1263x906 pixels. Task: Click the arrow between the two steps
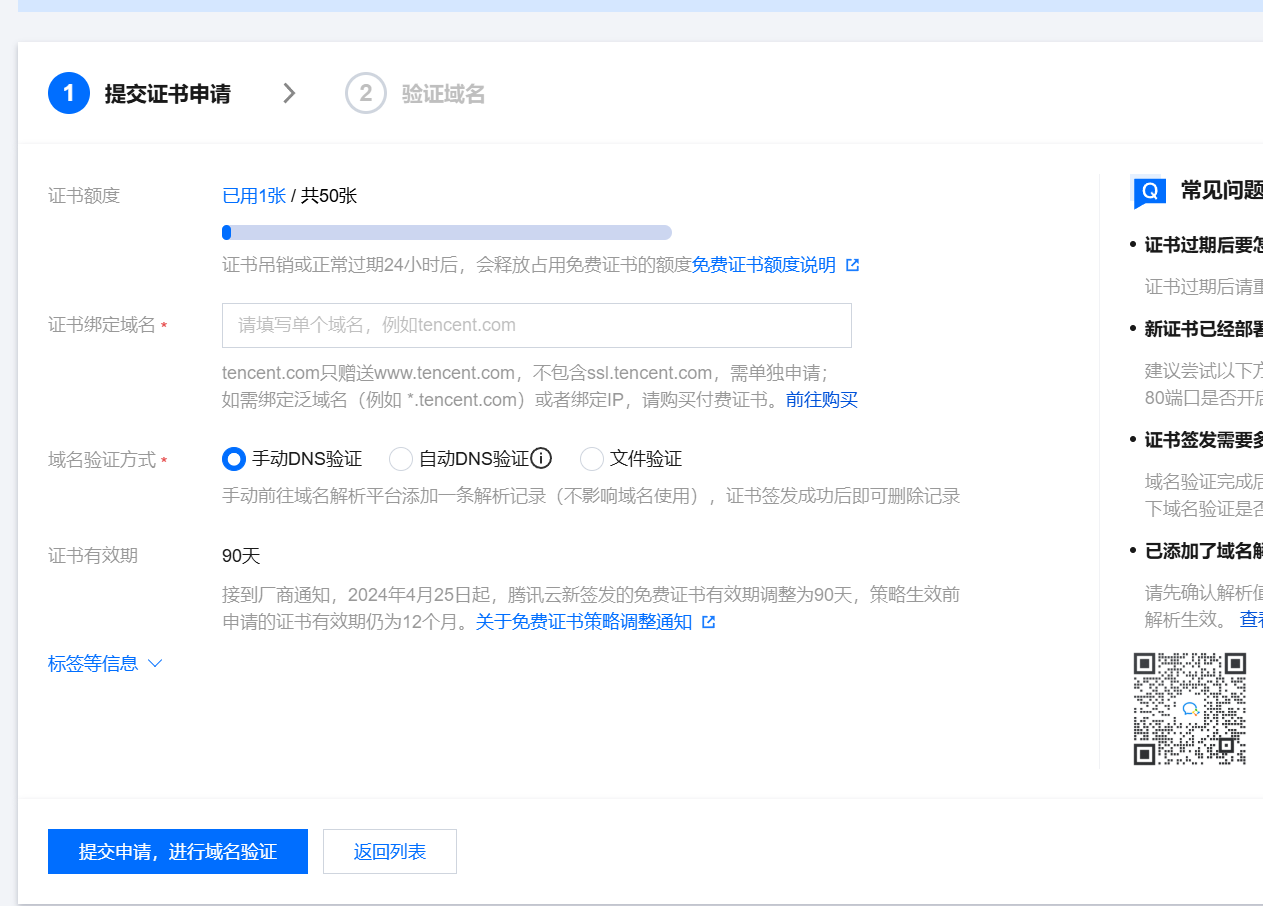289,93
